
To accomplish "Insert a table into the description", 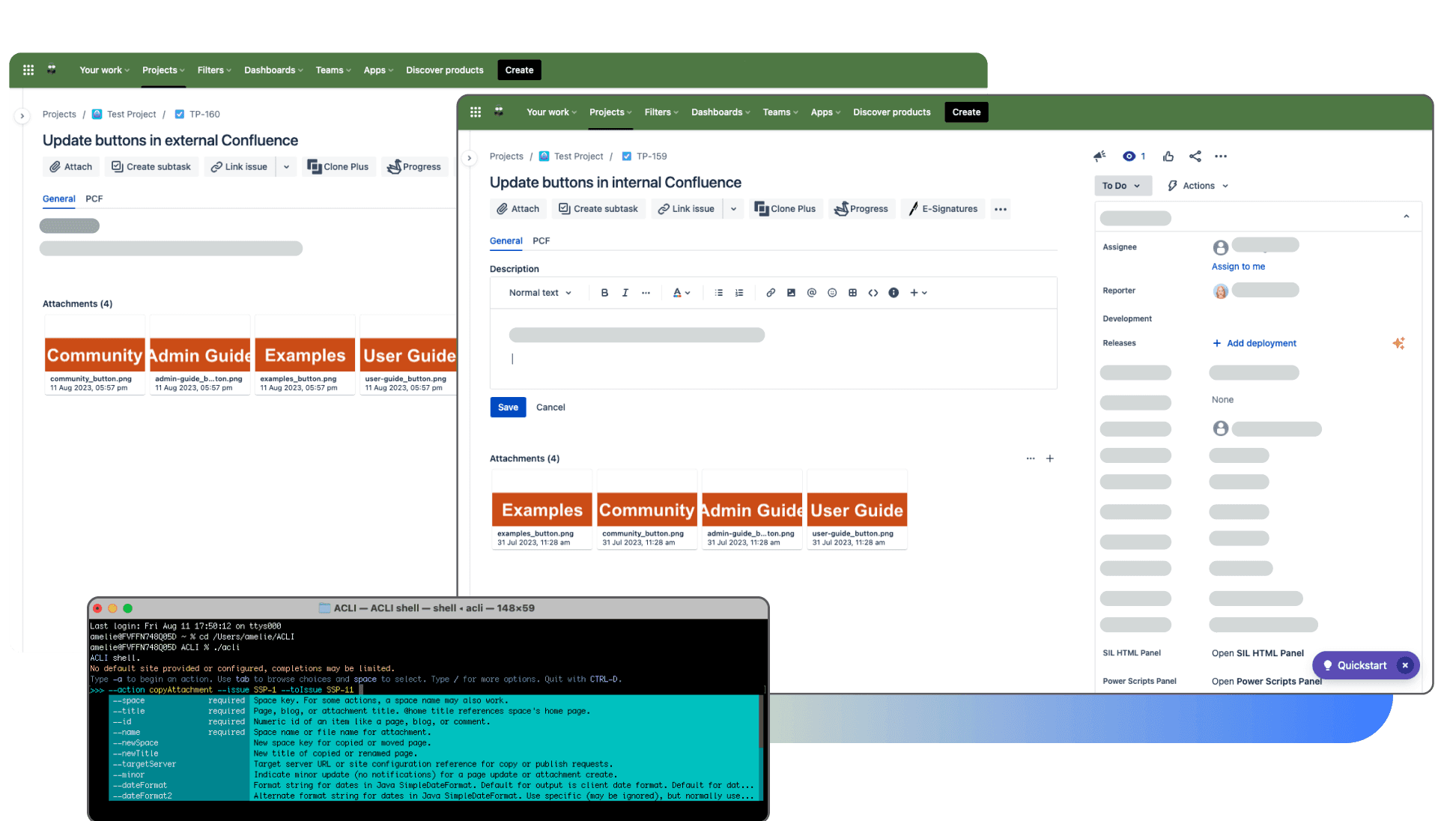I will [852, 292].
